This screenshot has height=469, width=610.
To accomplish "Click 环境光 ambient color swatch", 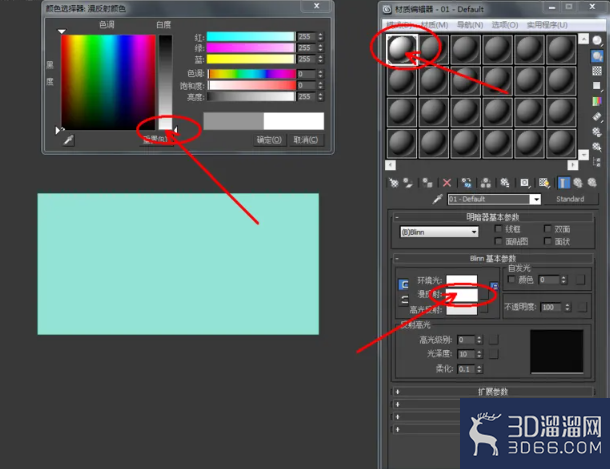I will coord(461,280).
